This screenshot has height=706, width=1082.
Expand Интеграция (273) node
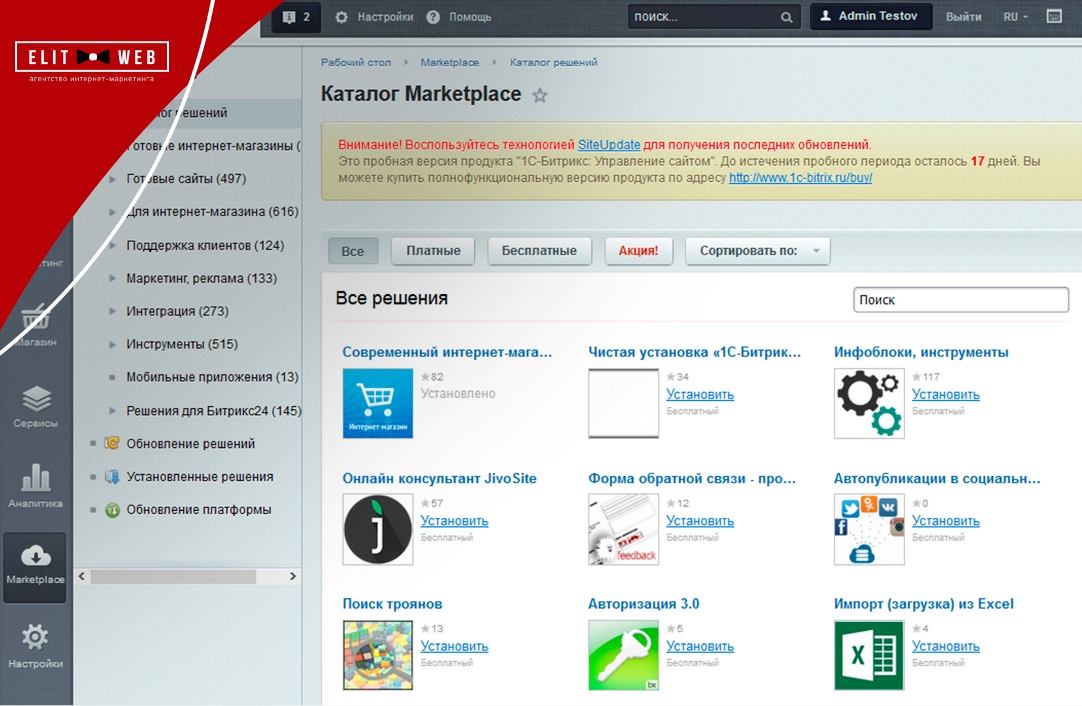pyautogui.click(x=112, y=311)
